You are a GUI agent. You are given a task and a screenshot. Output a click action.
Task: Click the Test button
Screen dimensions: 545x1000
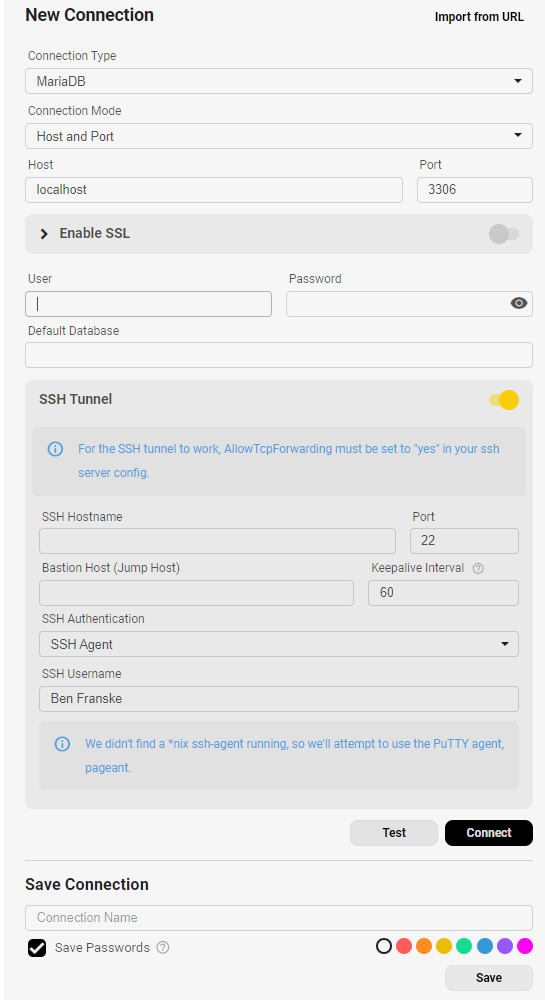point(394,833)
